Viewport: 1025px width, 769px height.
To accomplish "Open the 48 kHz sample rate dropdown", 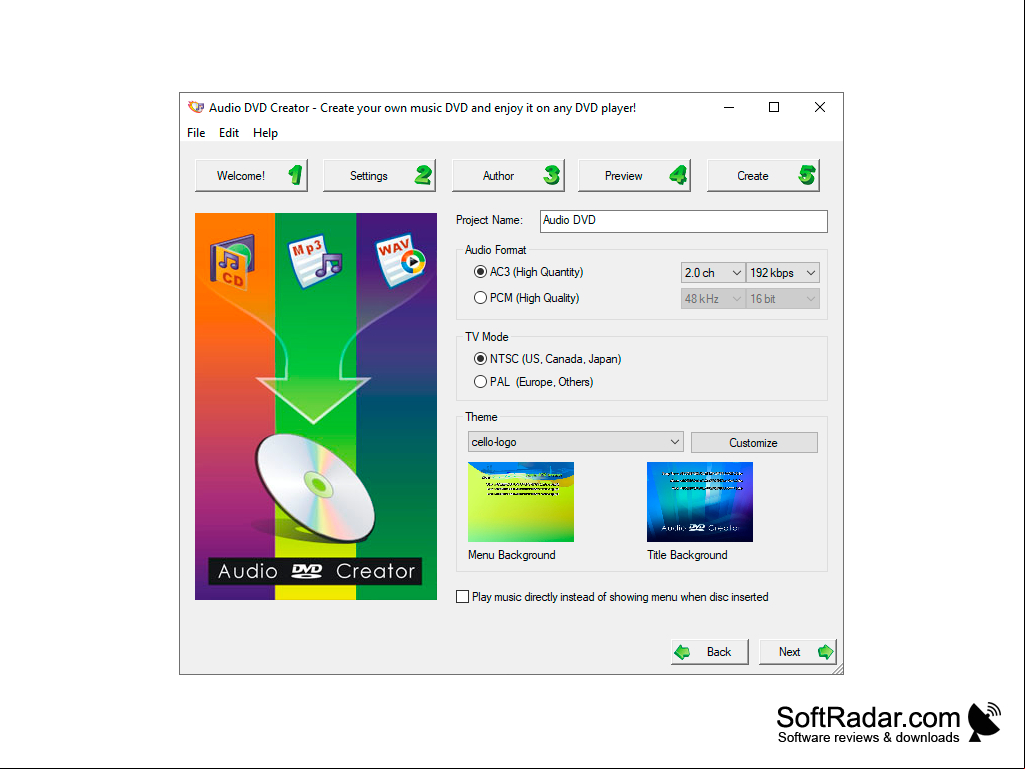I will click(713, 299).
